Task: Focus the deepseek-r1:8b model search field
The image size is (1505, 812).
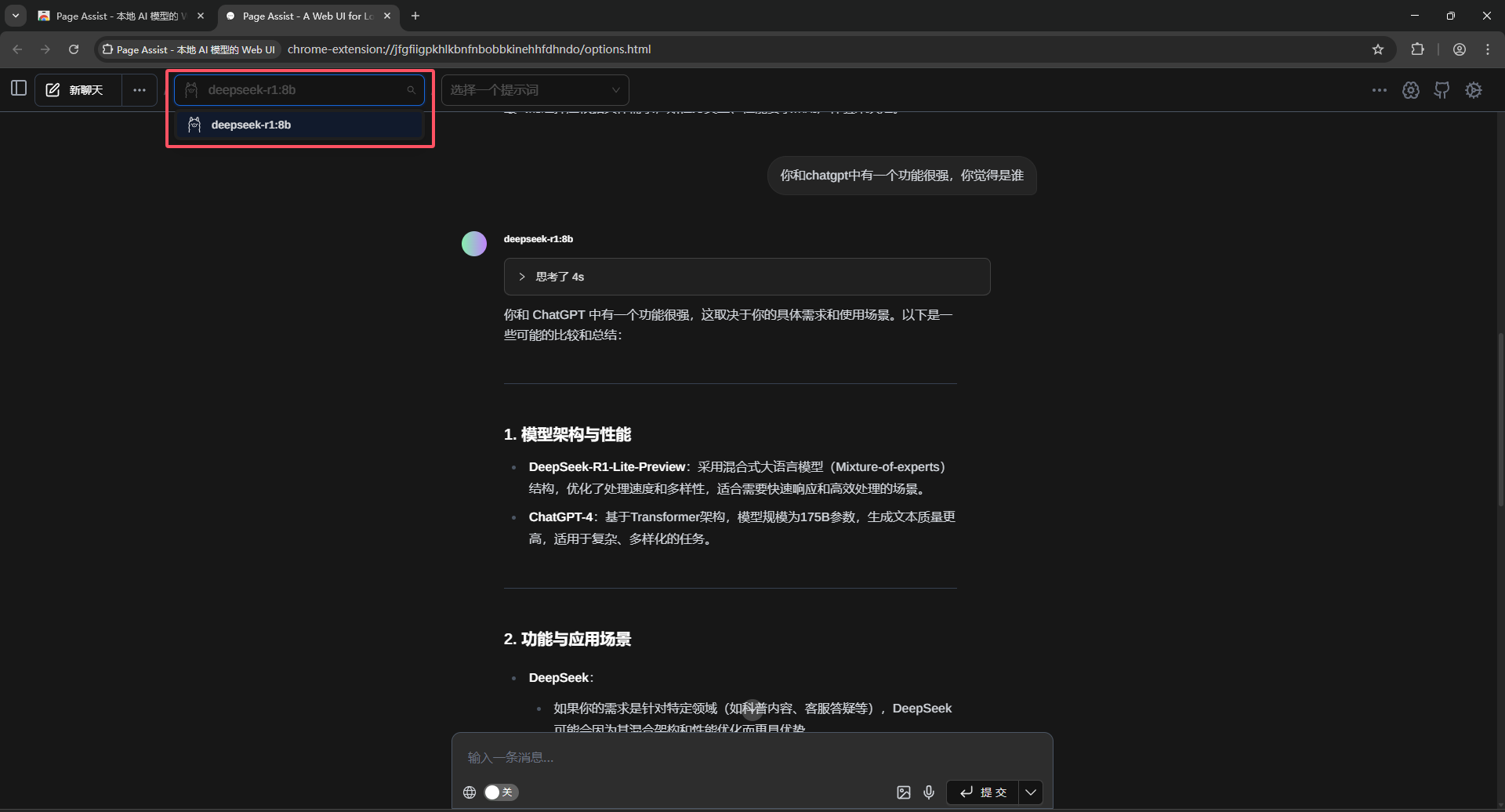Action: coord(299,90)
